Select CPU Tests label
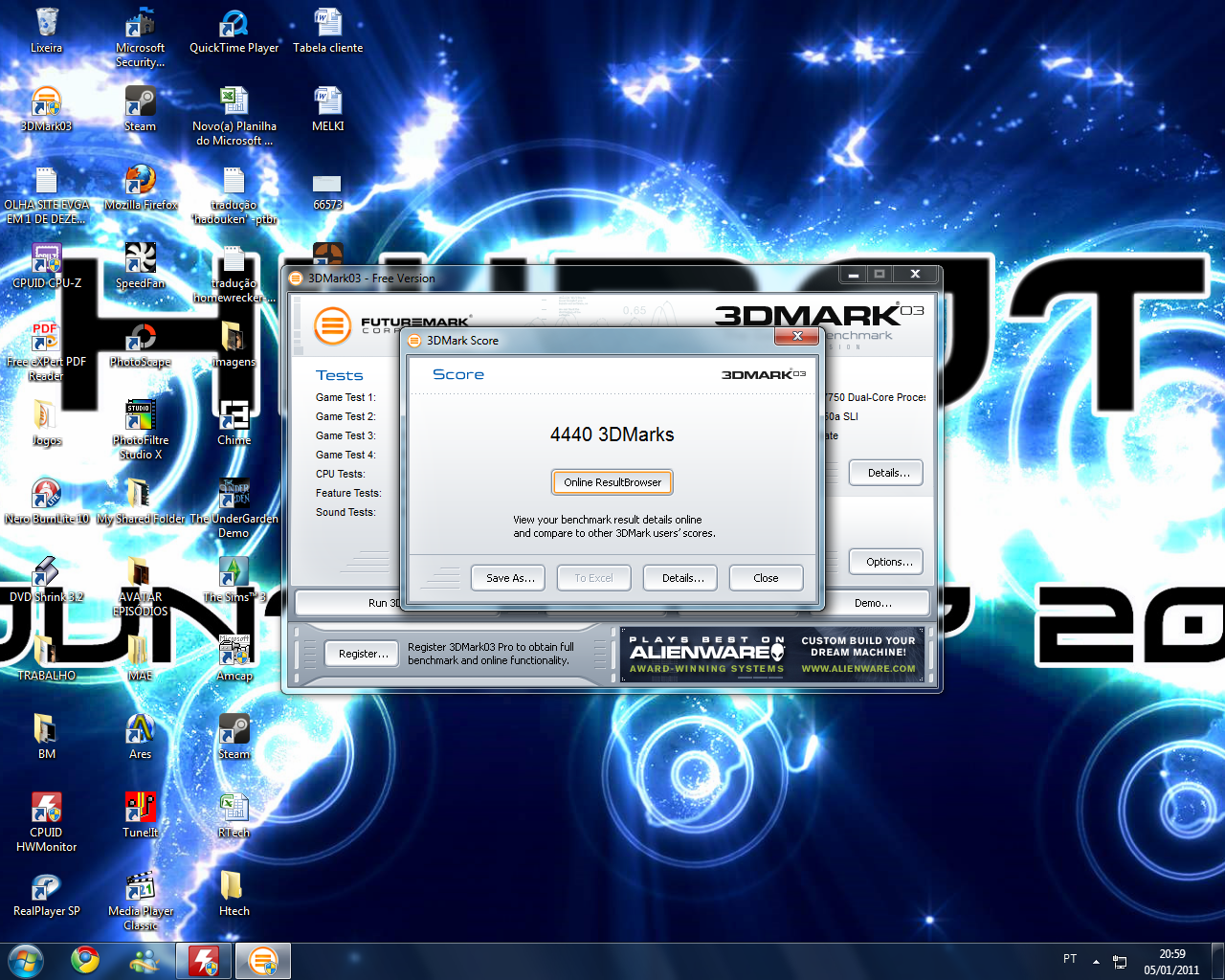Viewport: 1225px width, 980px height. point(340,474)
